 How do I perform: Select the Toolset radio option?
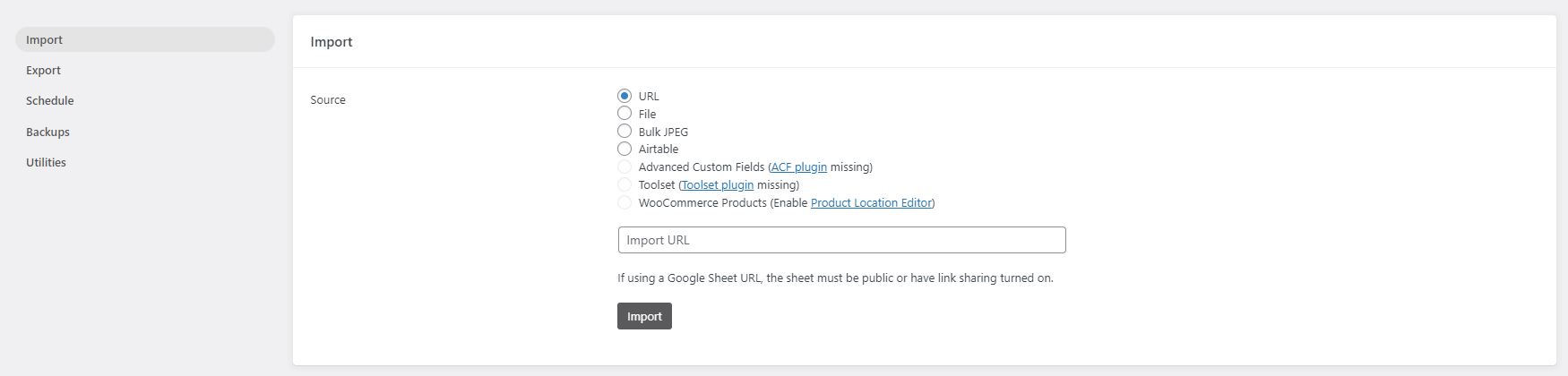pyautogui.click(x=625, y=184)
